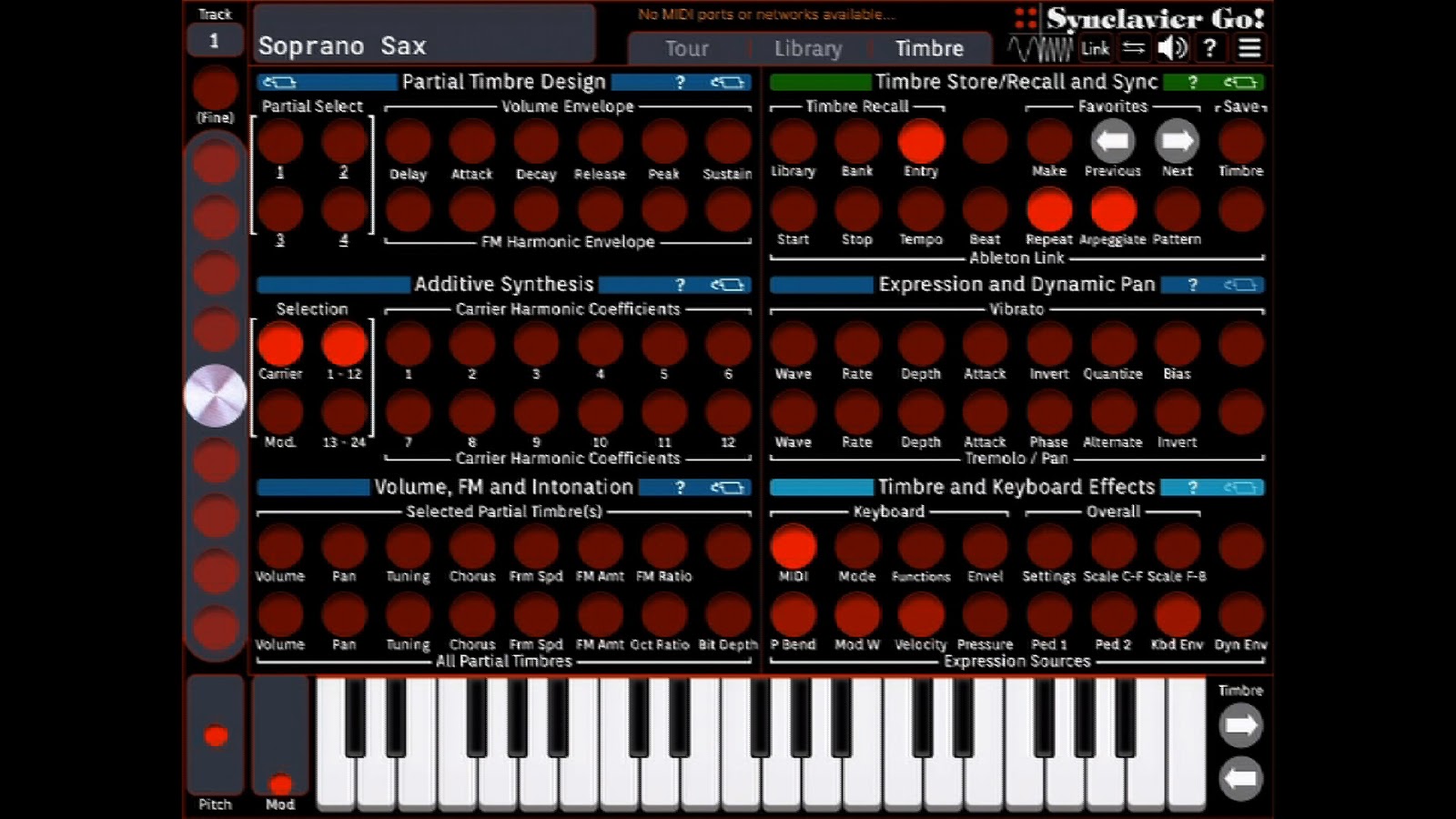Image resolution: width=1456 pixels, height=819 pixels.
Task: Click the FM Ratio button
Action: tap(664, 546)
